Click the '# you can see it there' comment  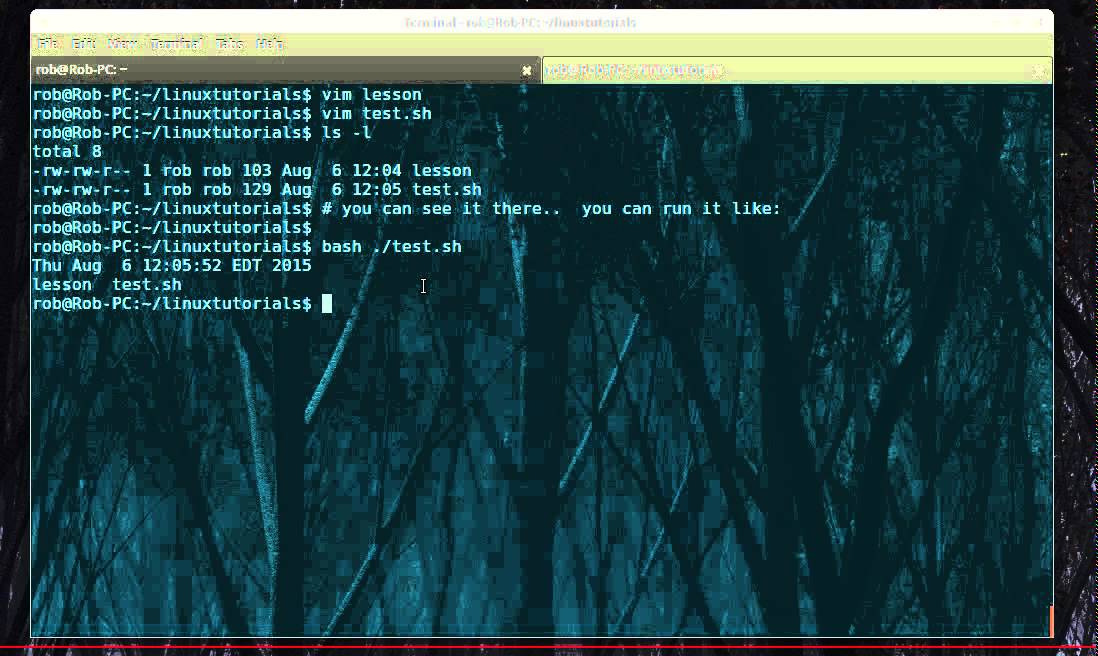click(551, 208)
